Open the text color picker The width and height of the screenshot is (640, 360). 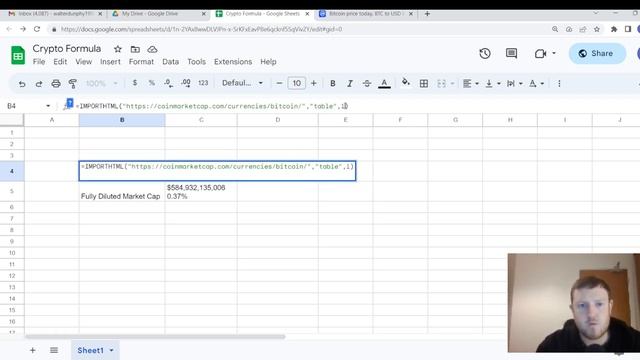click(384, 84)
